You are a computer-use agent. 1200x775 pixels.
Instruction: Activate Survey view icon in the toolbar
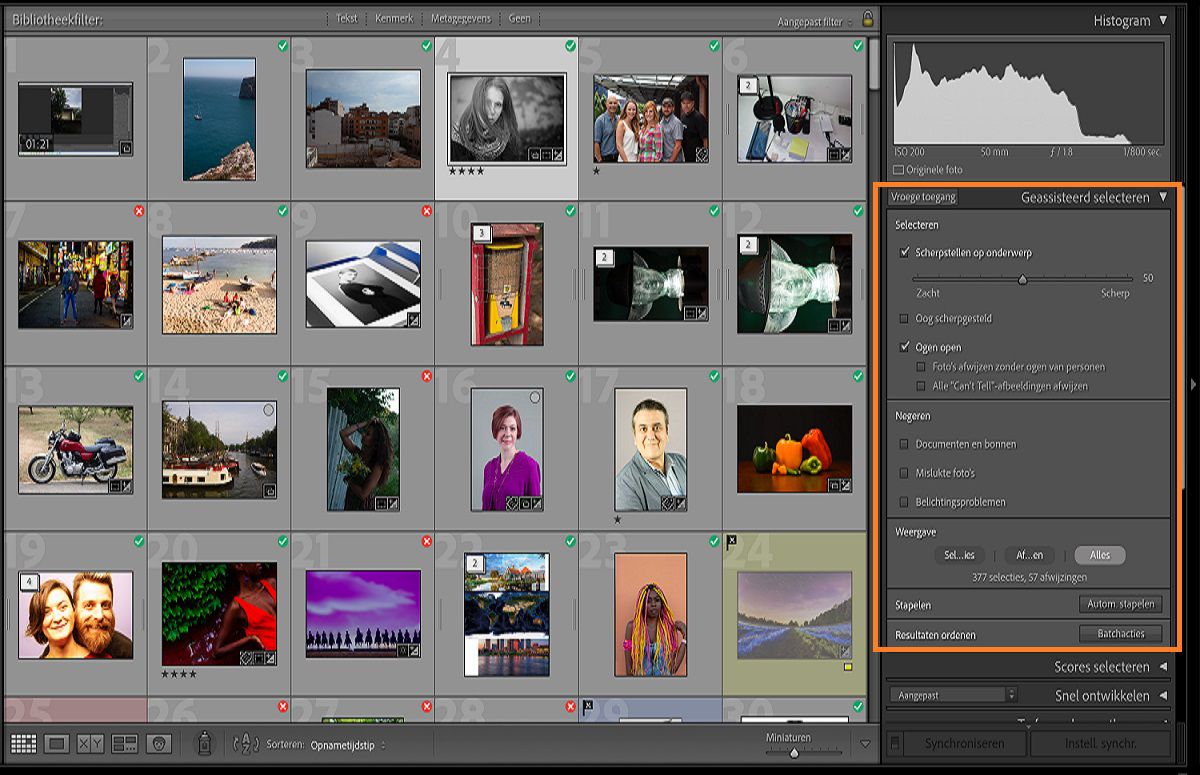click(x=122, y=742)
